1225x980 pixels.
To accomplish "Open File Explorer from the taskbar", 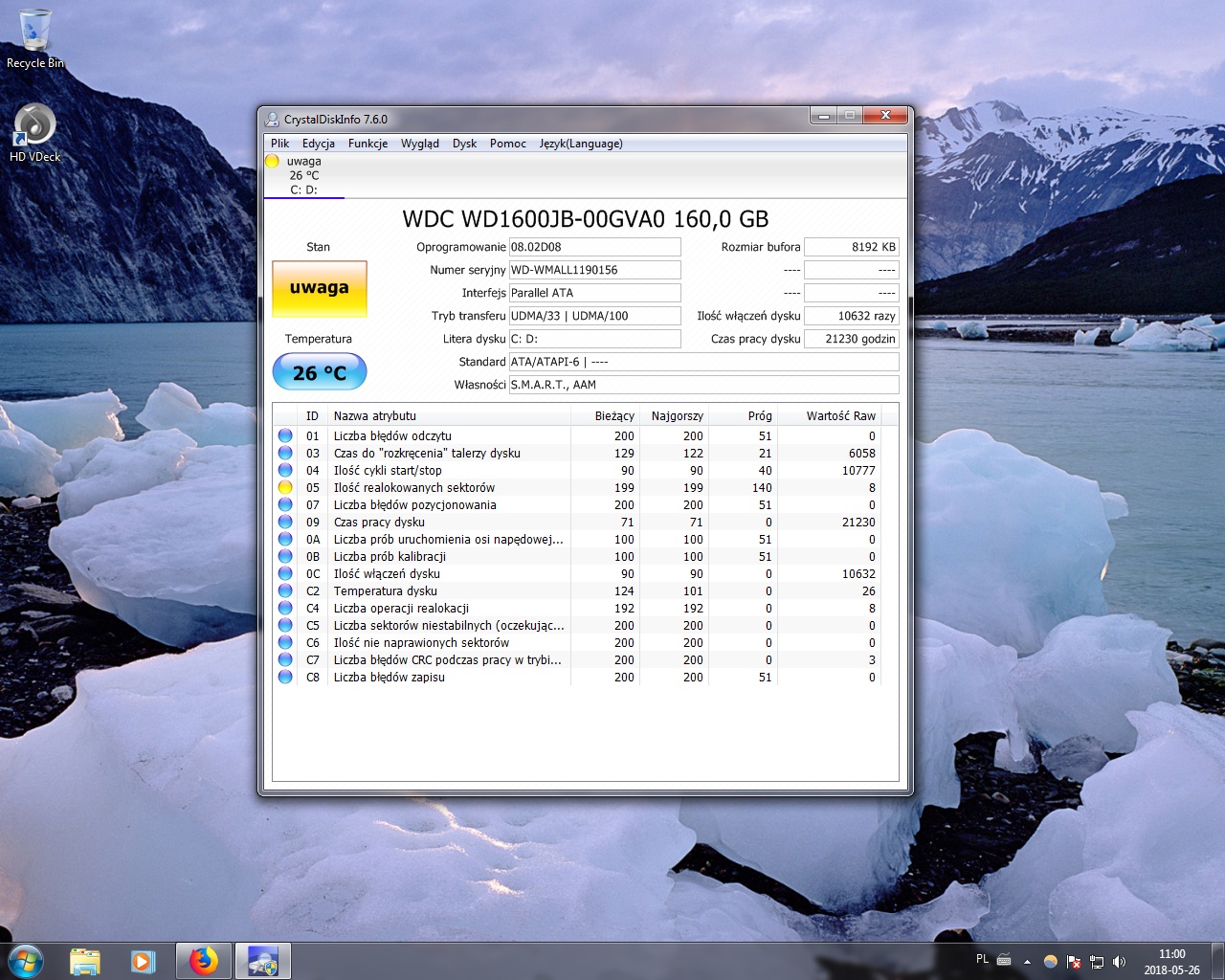I will (85, 961).
